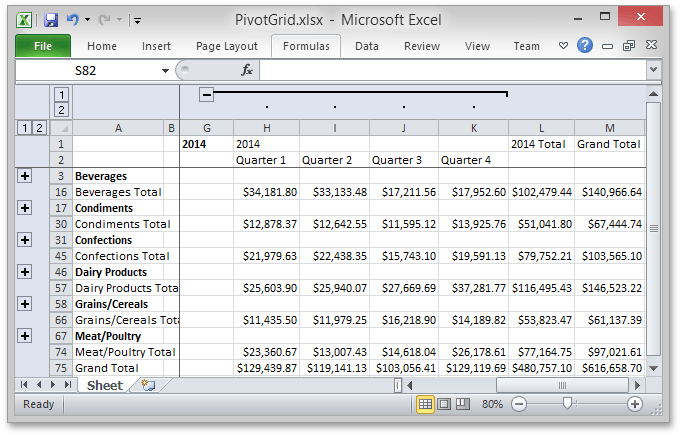Click the zoom out minus button

tap(518, 404)
